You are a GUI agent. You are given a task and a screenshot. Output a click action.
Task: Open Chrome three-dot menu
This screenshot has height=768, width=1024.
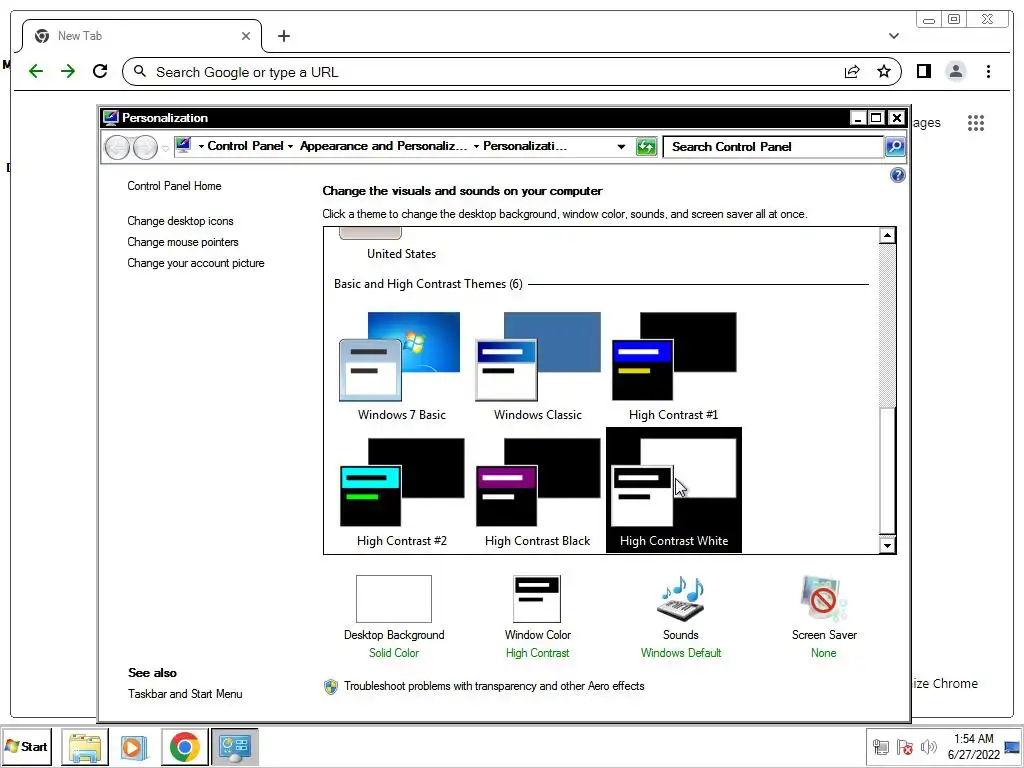988,71
